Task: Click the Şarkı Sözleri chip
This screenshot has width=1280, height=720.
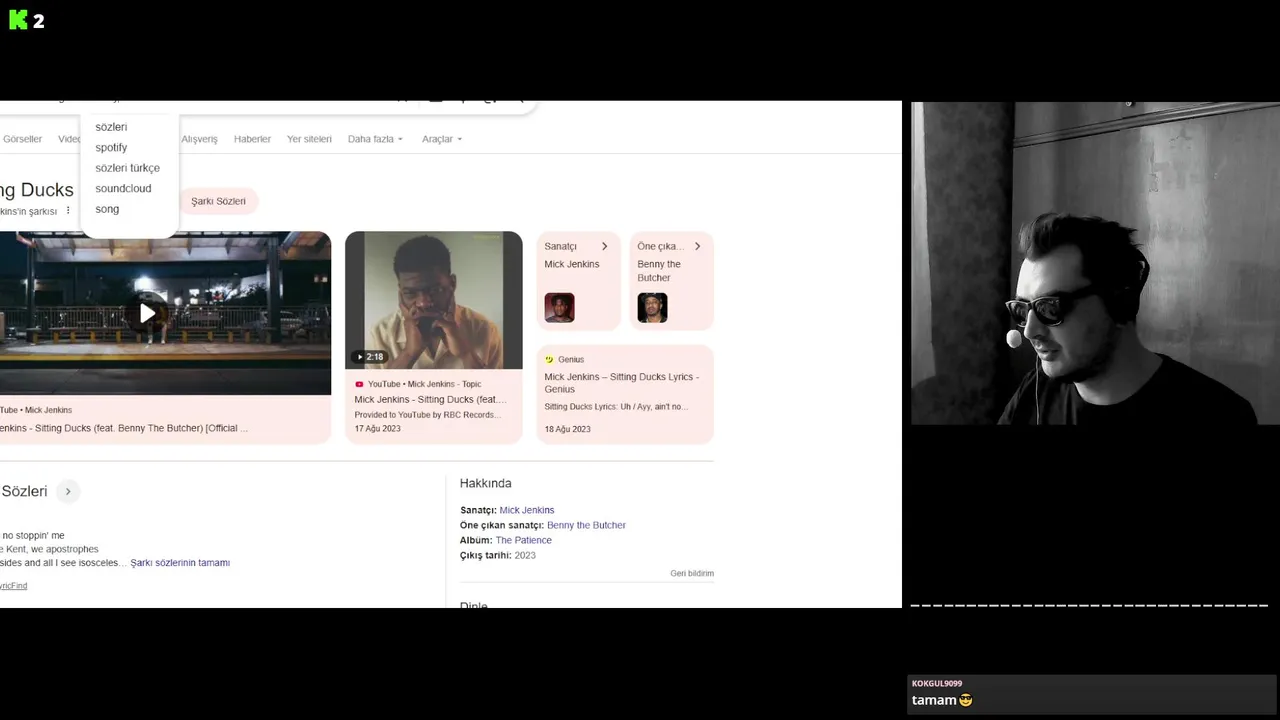Action: (218, 201)
